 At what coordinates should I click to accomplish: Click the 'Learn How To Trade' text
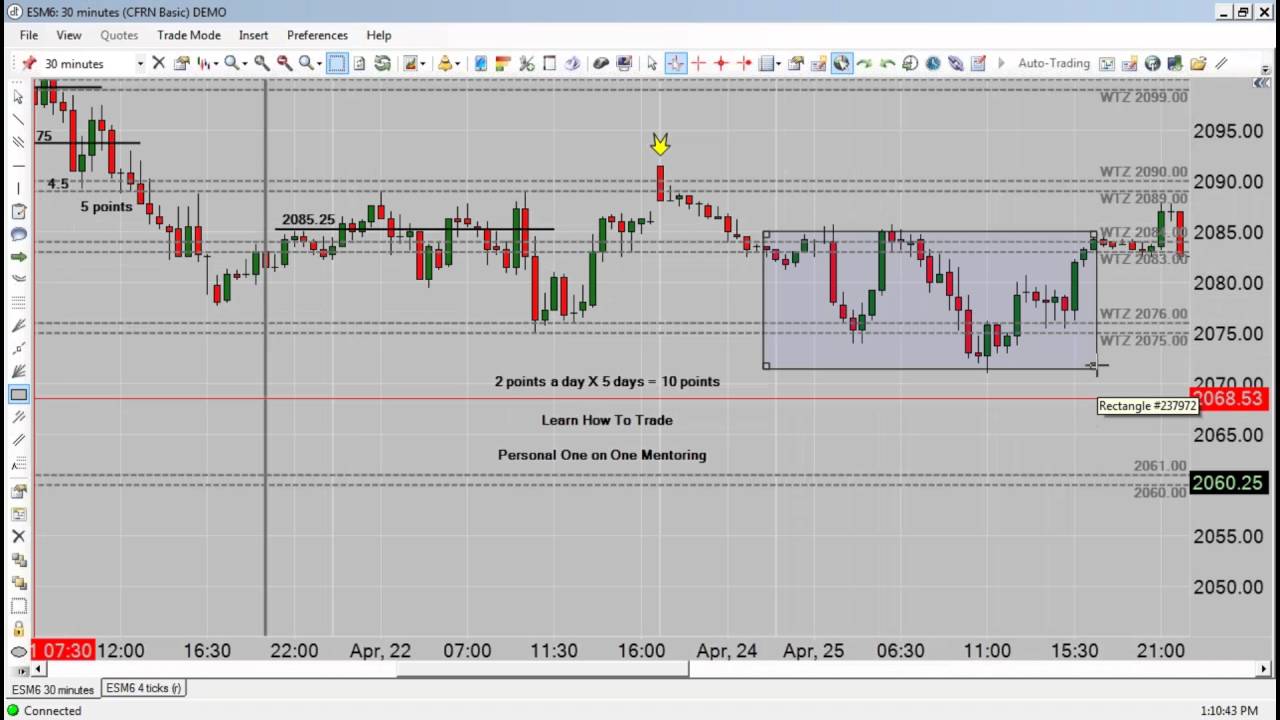[x=607, y=420]
